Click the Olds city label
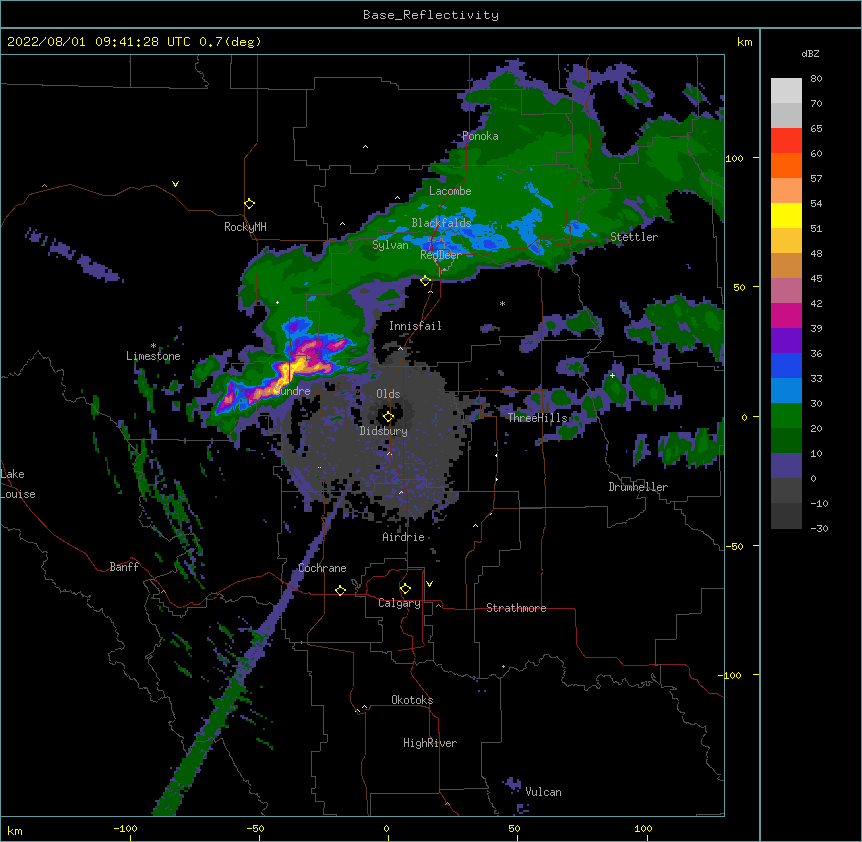Screen dimensions: 862x842 pyautogui.click(x=388, y=394)
